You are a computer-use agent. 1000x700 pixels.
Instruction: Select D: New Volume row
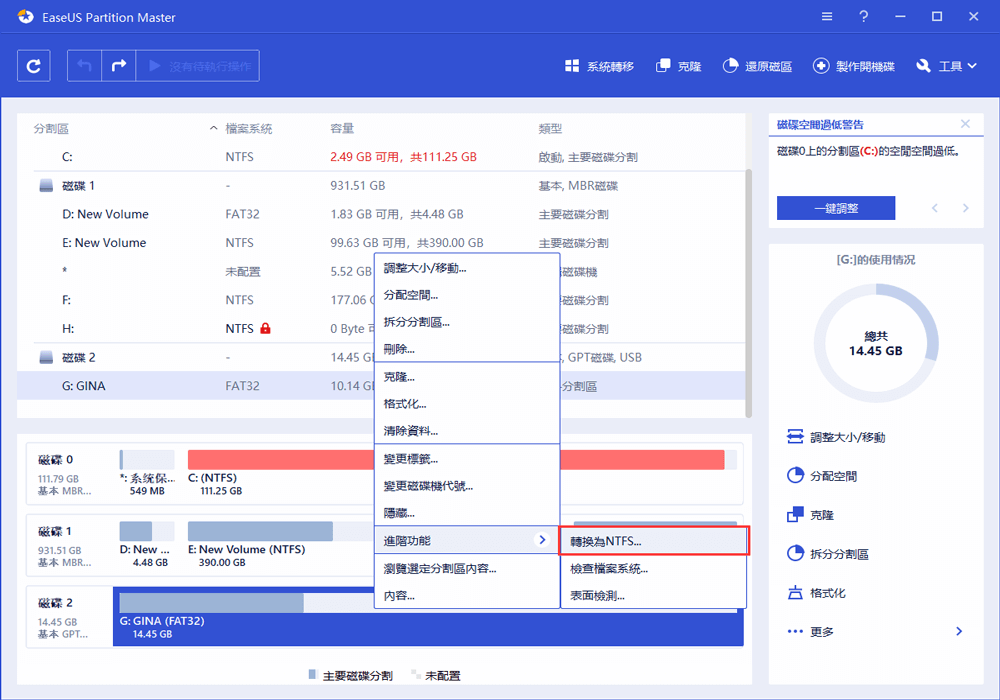[x=381, y=214]
